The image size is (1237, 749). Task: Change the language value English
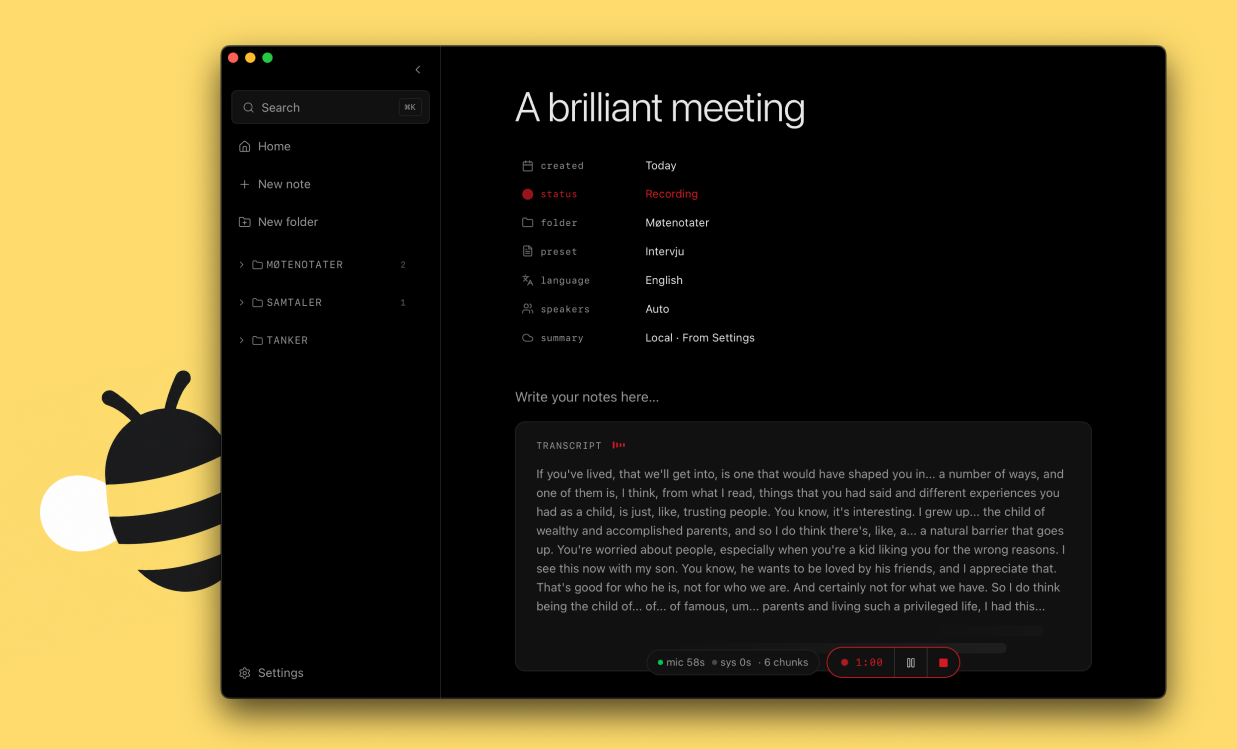tap(664, 280)
